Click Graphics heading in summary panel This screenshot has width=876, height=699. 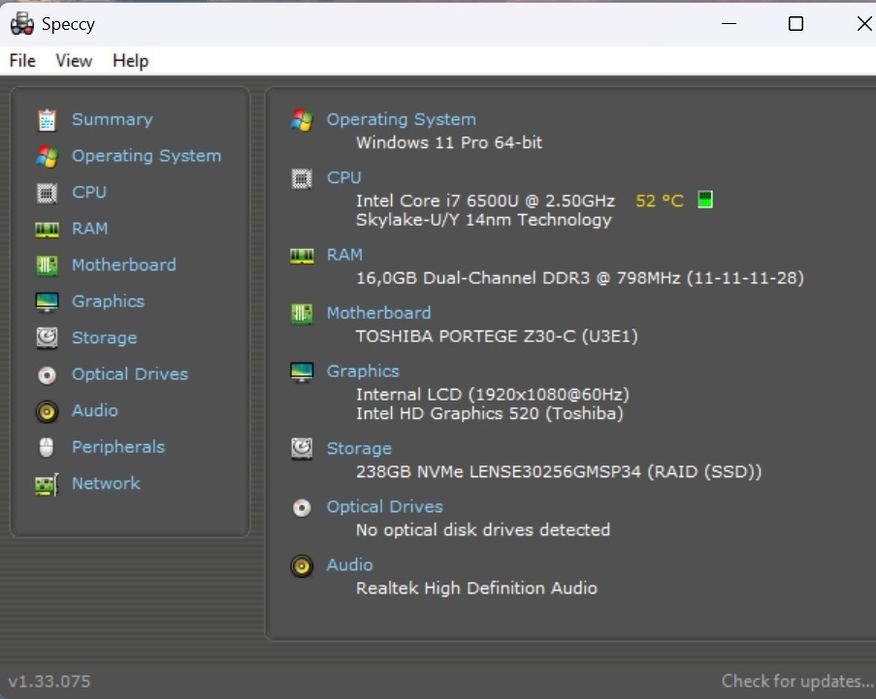363,371
